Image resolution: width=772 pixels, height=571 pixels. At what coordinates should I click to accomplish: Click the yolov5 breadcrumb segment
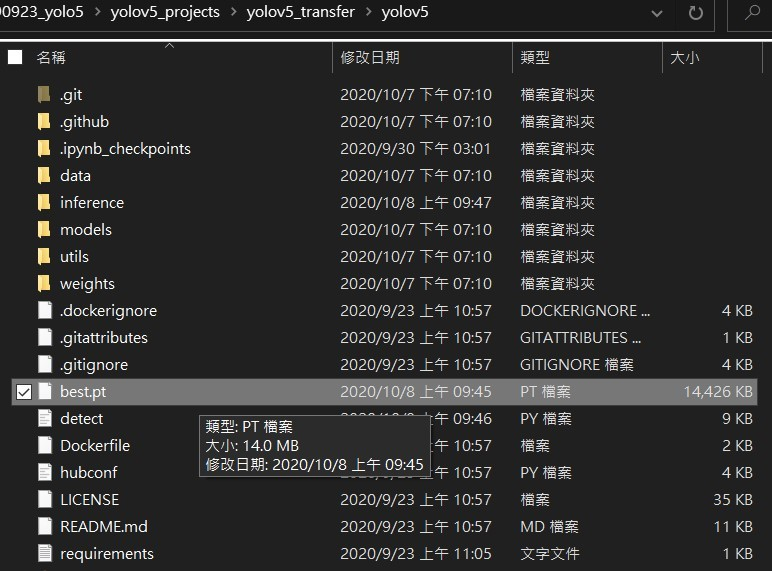405,12
